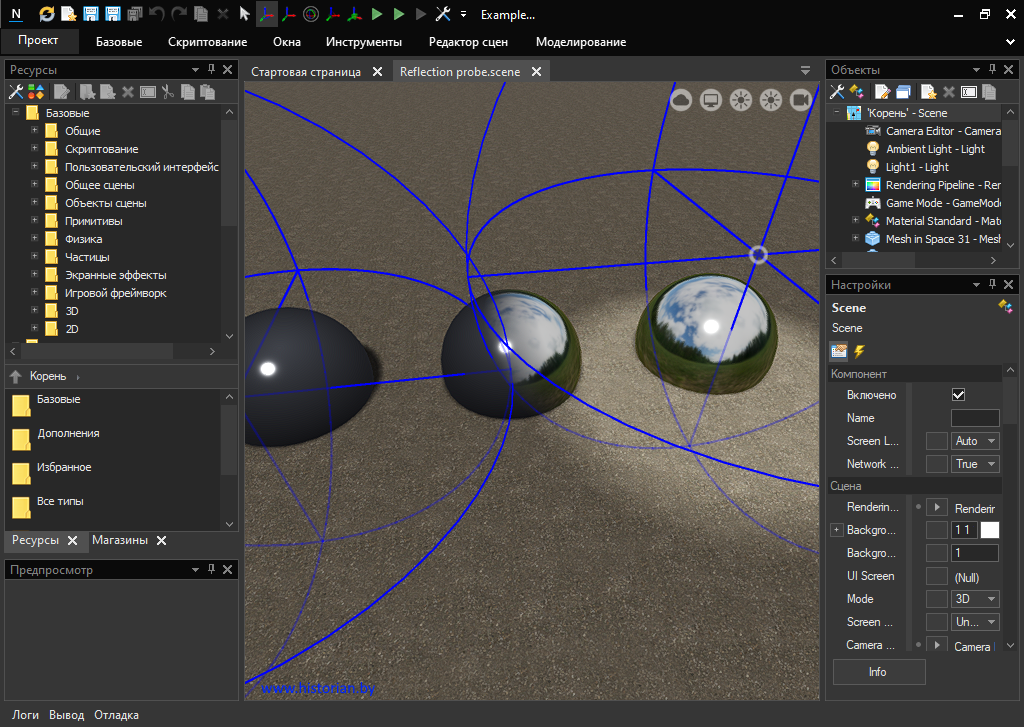
Task: Click the green Play button in toolbar
Action: pos(376,15)
